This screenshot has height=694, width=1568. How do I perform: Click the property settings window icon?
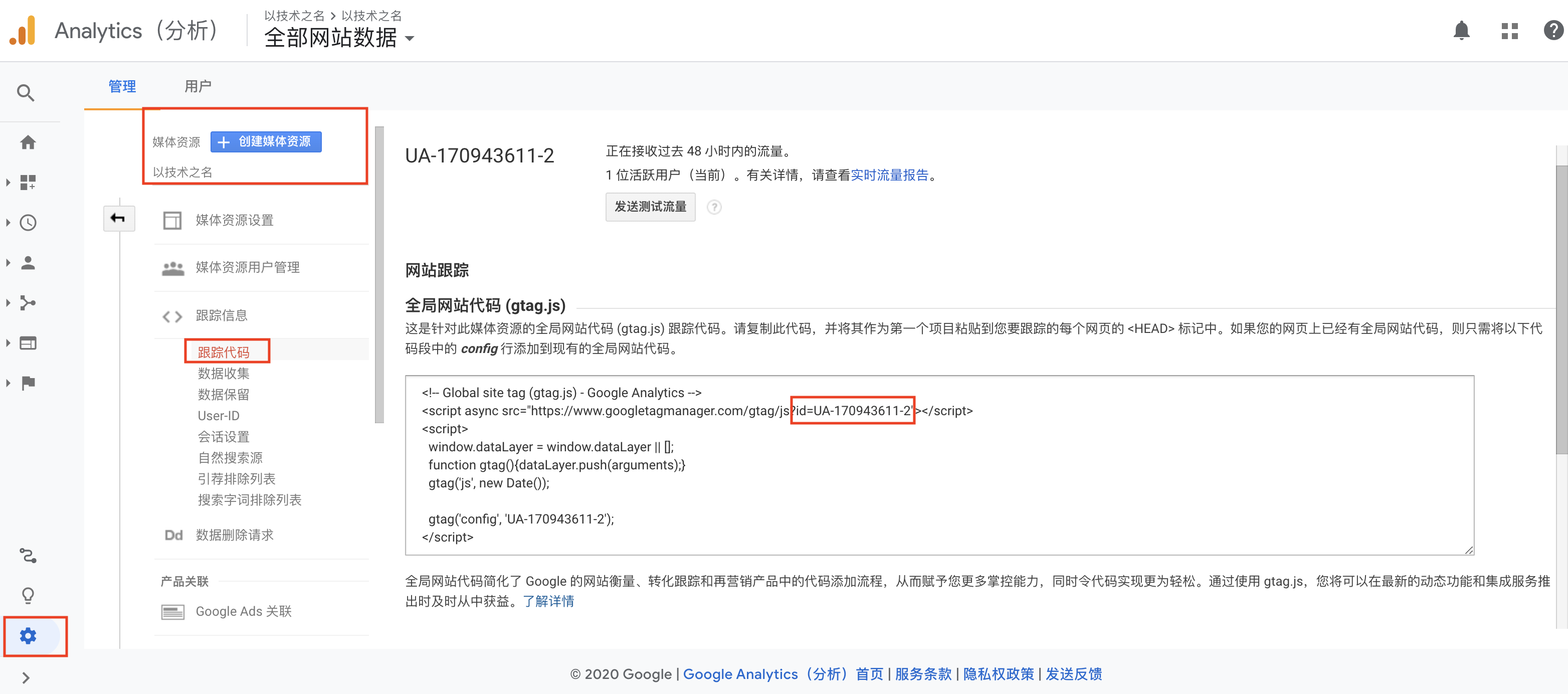(x=172, y=220)
